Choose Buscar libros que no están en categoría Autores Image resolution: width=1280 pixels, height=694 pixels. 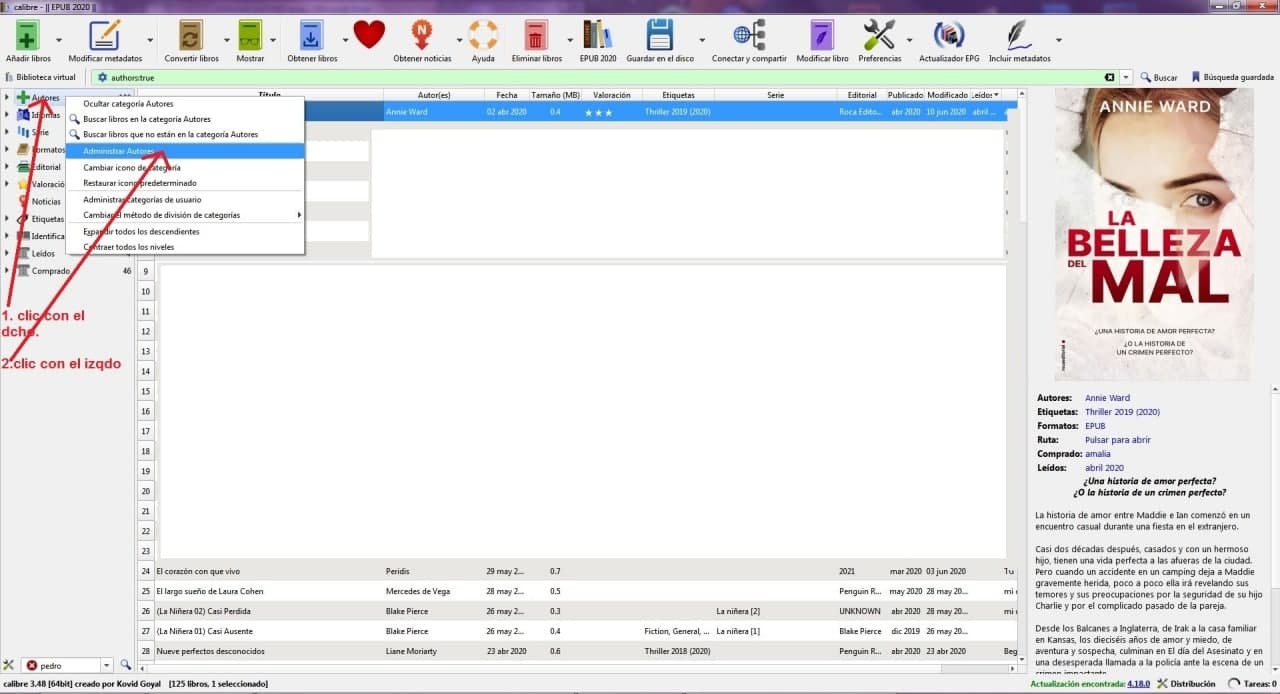click(x=185, y=134)
